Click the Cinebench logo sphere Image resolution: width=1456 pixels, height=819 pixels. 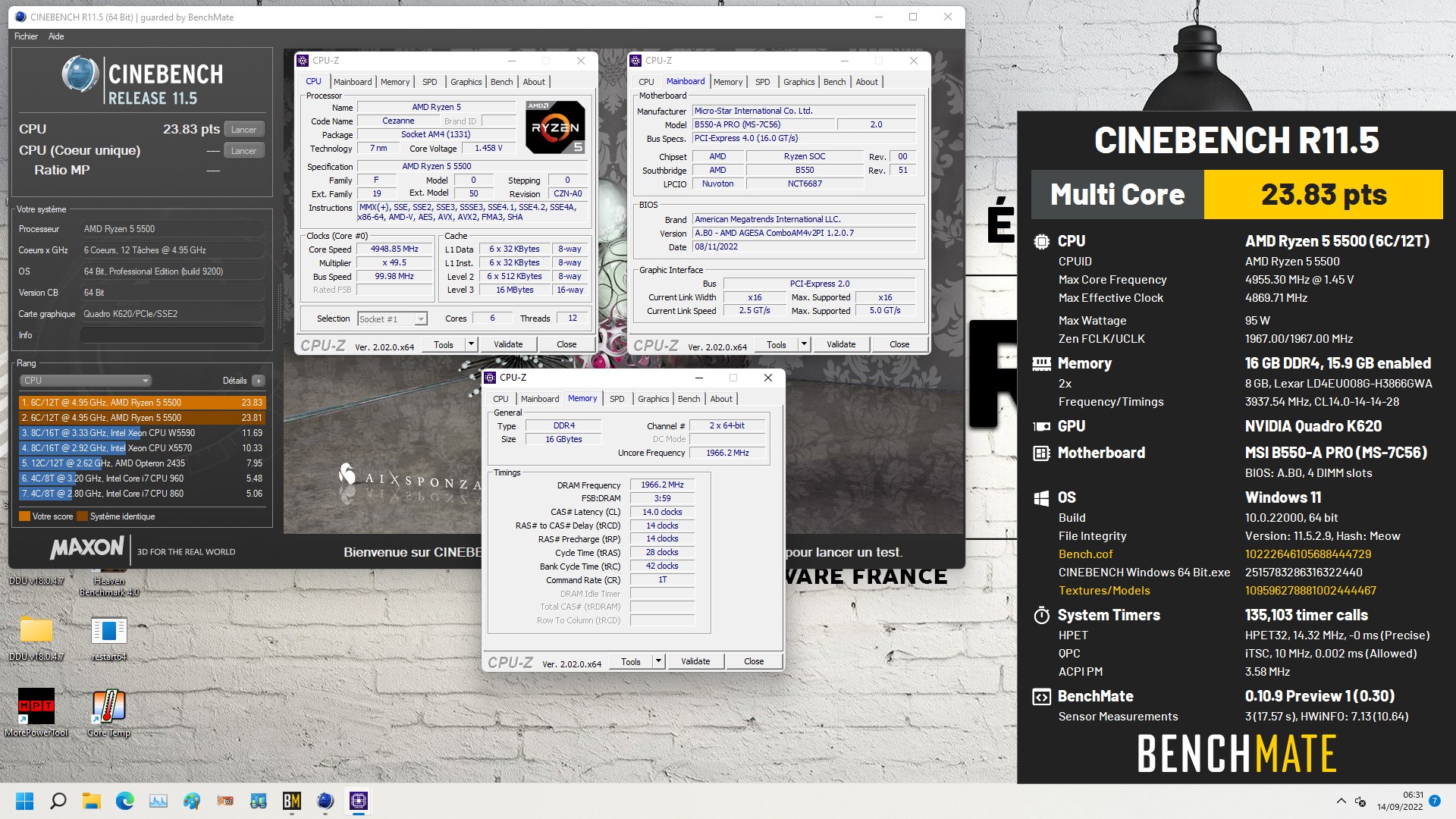pos(80,74)
